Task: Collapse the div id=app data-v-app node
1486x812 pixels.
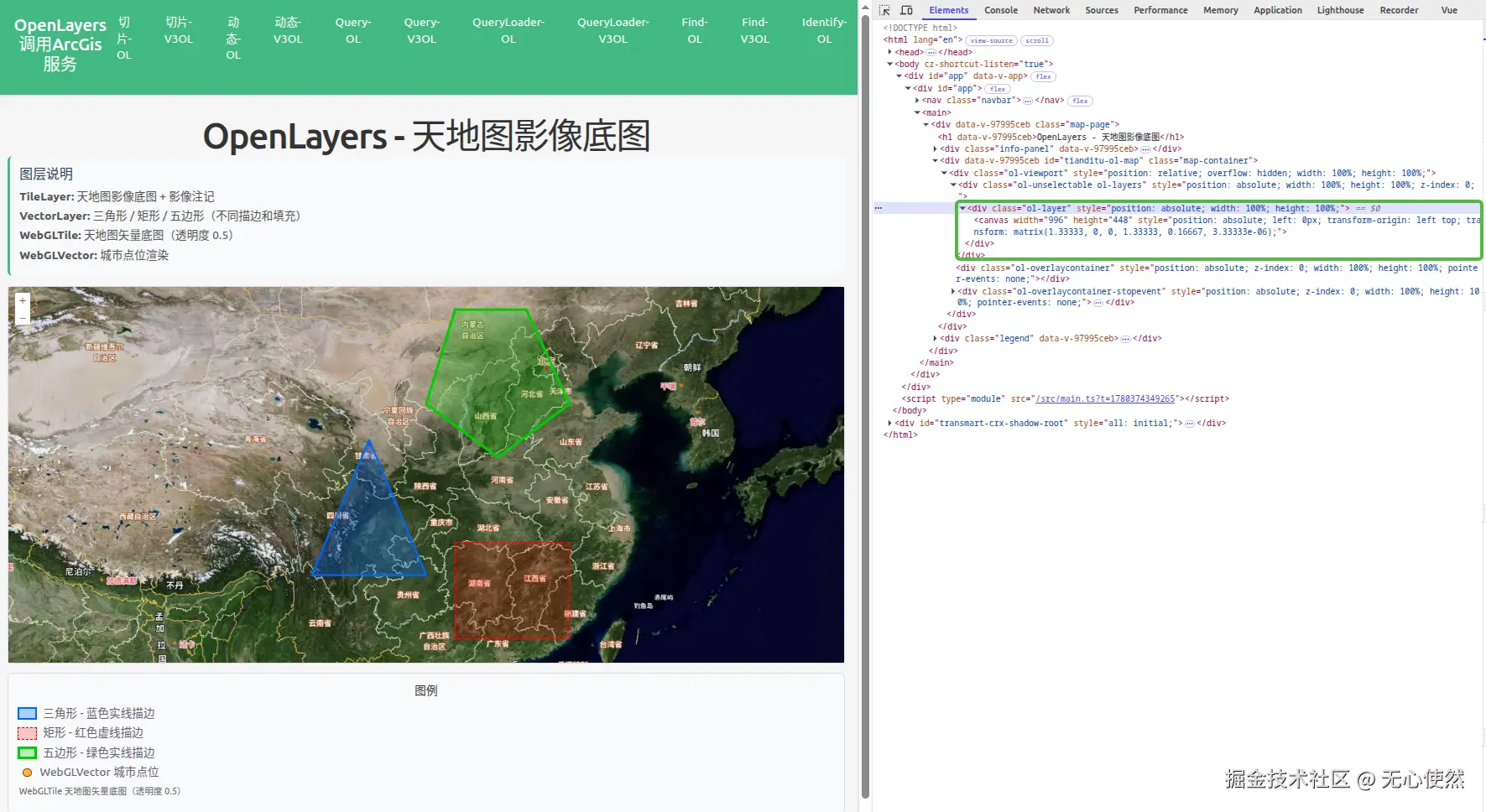Action: (899, 76)
